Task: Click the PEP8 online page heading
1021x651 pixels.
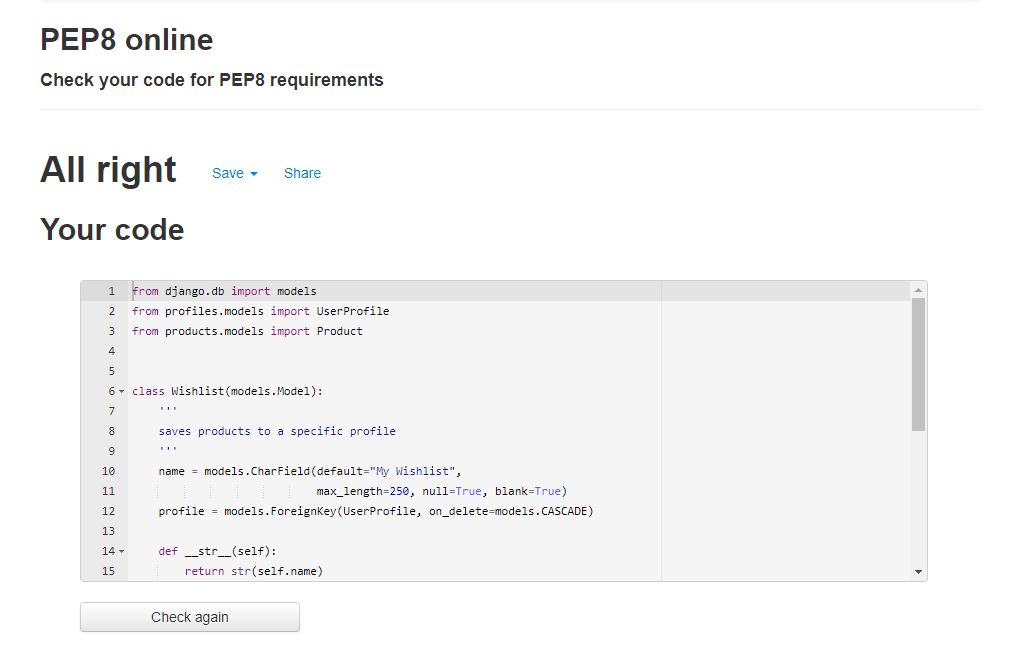Action: (x=126, y=40)
